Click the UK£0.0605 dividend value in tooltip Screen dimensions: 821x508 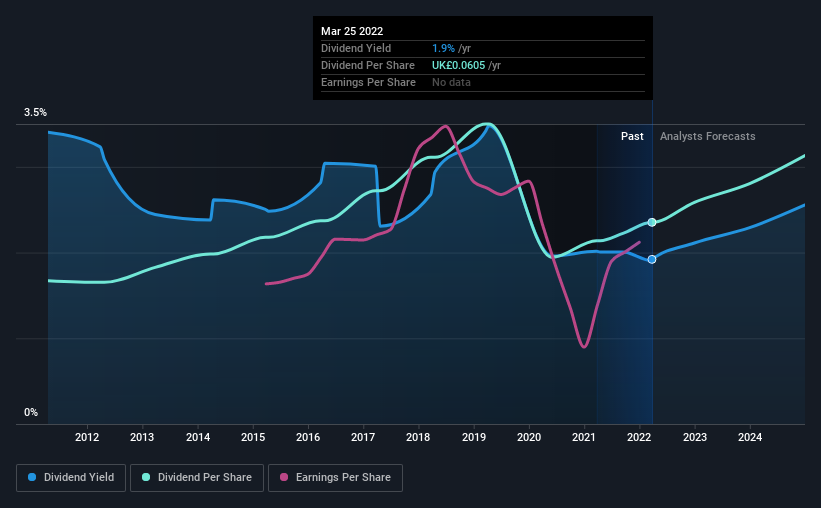click(x=458, y=65)
